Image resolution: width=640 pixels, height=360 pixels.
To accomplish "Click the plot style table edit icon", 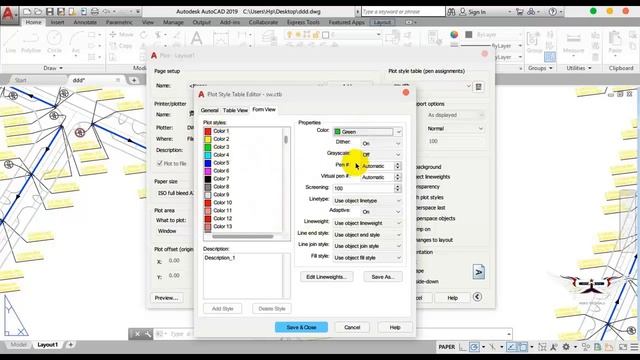I will click(x=478, y=87).
